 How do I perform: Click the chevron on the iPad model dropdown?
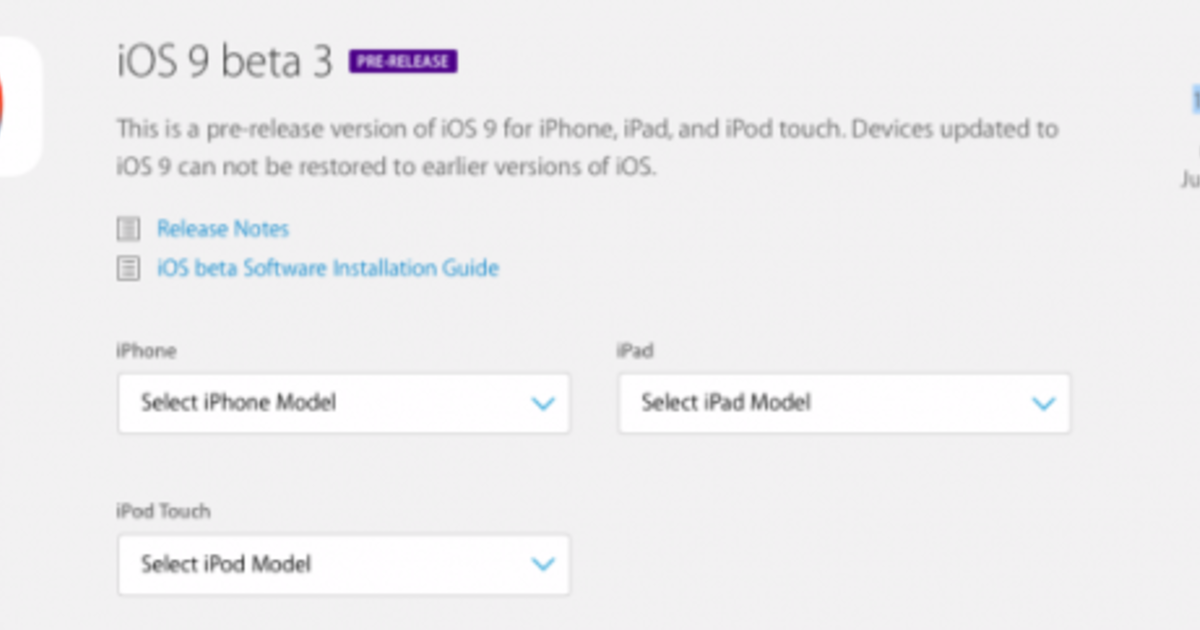click(x=1044, y=403)
